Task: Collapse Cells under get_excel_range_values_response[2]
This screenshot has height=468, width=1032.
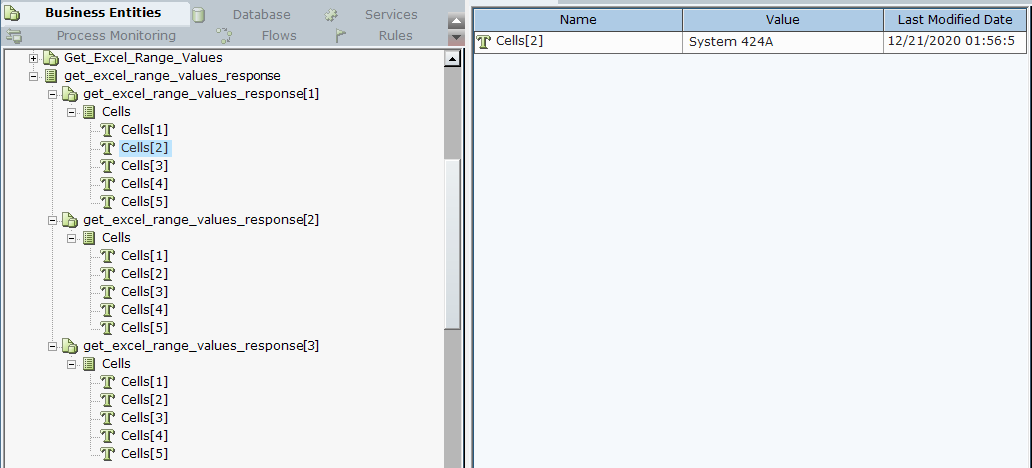Action: 72,238
